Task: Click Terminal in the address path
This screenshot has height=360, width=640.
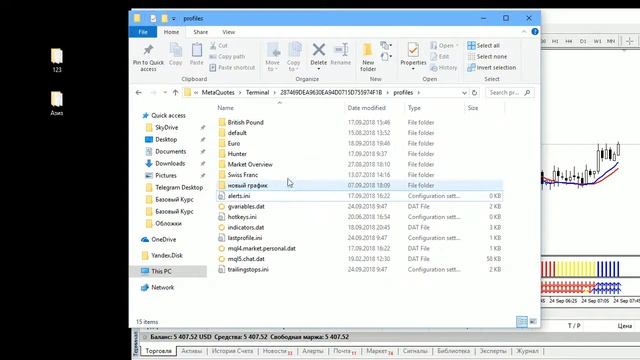Action: (257, 93)
